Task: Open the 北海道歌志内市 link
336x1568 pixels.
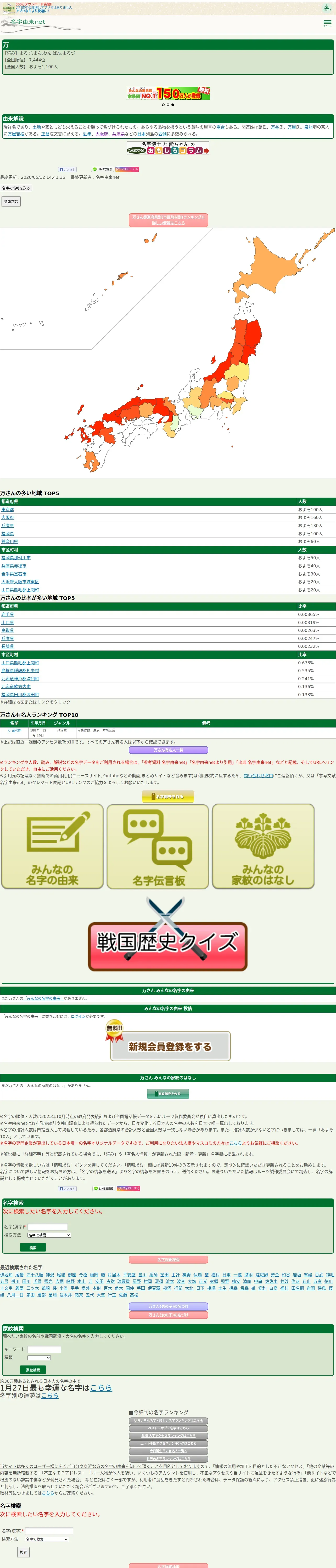Action: click(16, 687)
